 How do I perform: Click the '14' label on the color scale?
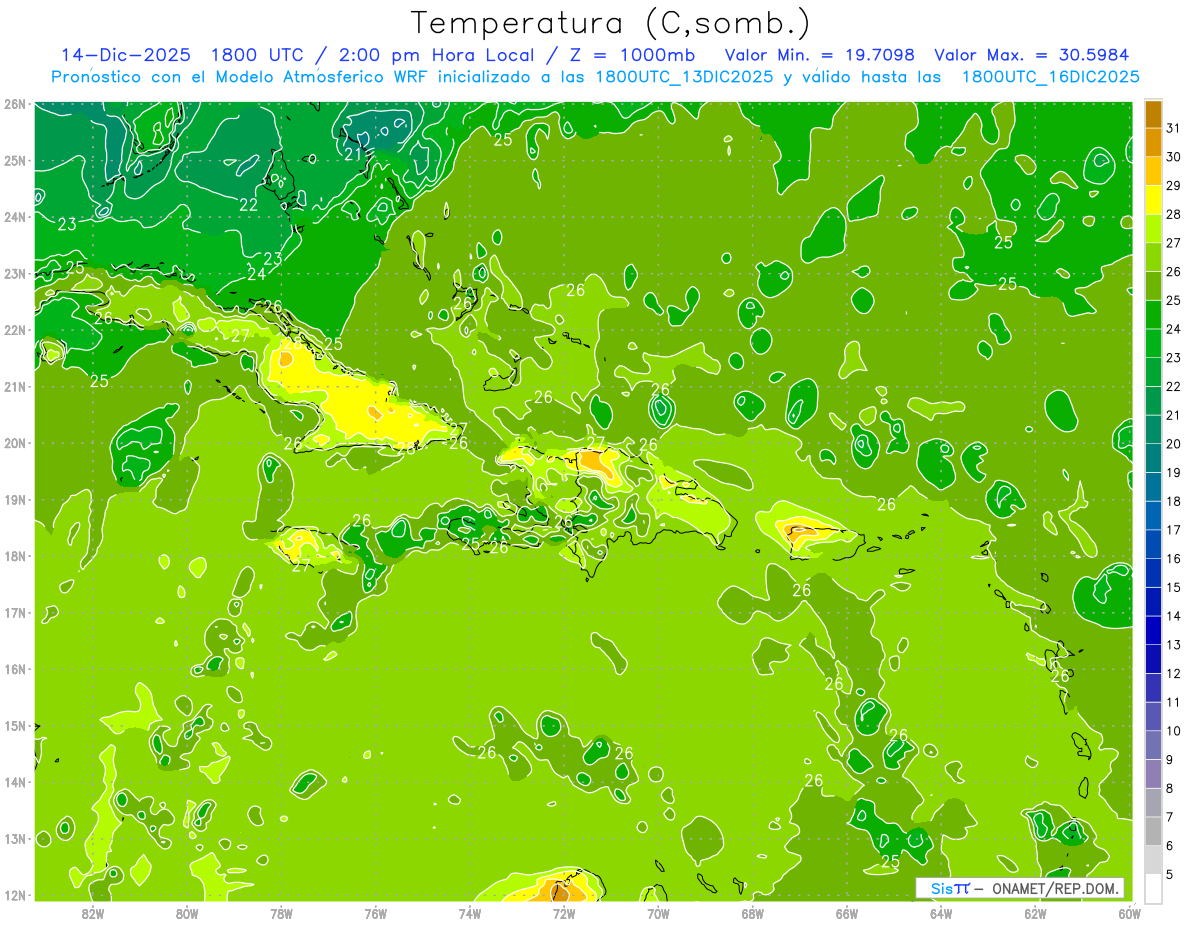point(1173,616)
